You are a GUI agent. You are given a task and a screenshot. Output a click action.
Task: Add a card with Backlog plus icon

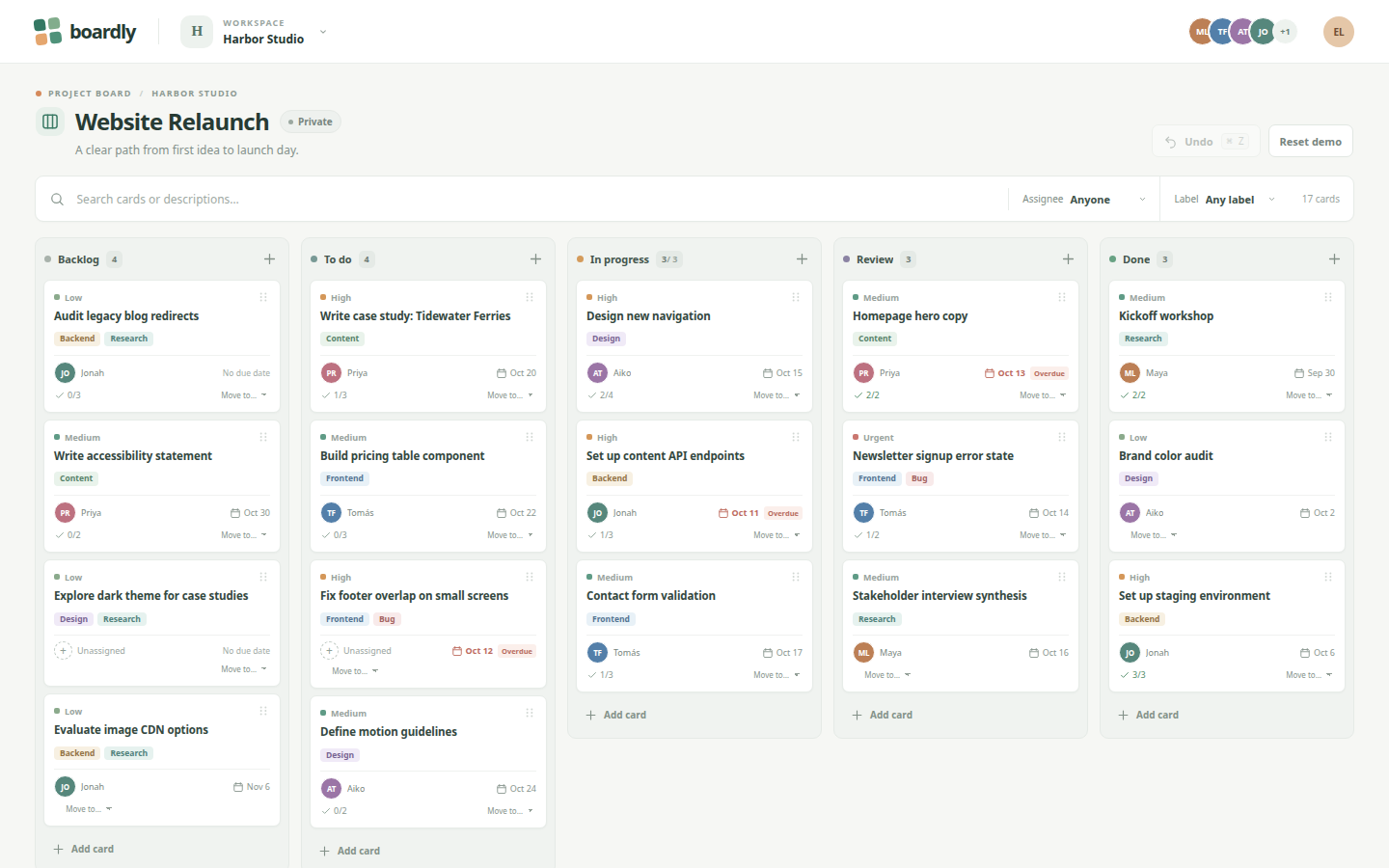(x=269, y=259)
